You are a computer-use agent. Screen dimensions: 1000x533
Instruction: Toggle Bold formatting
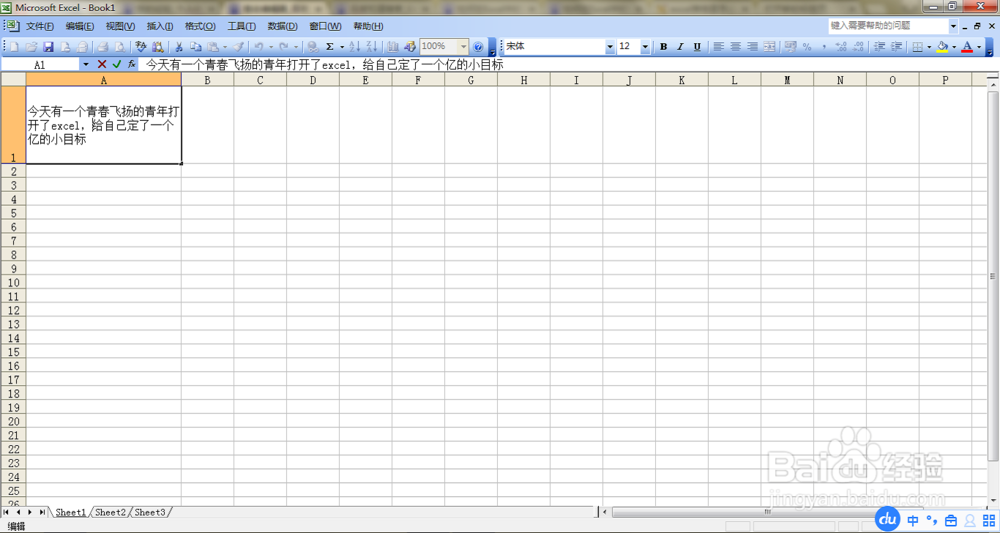[663, 47]
